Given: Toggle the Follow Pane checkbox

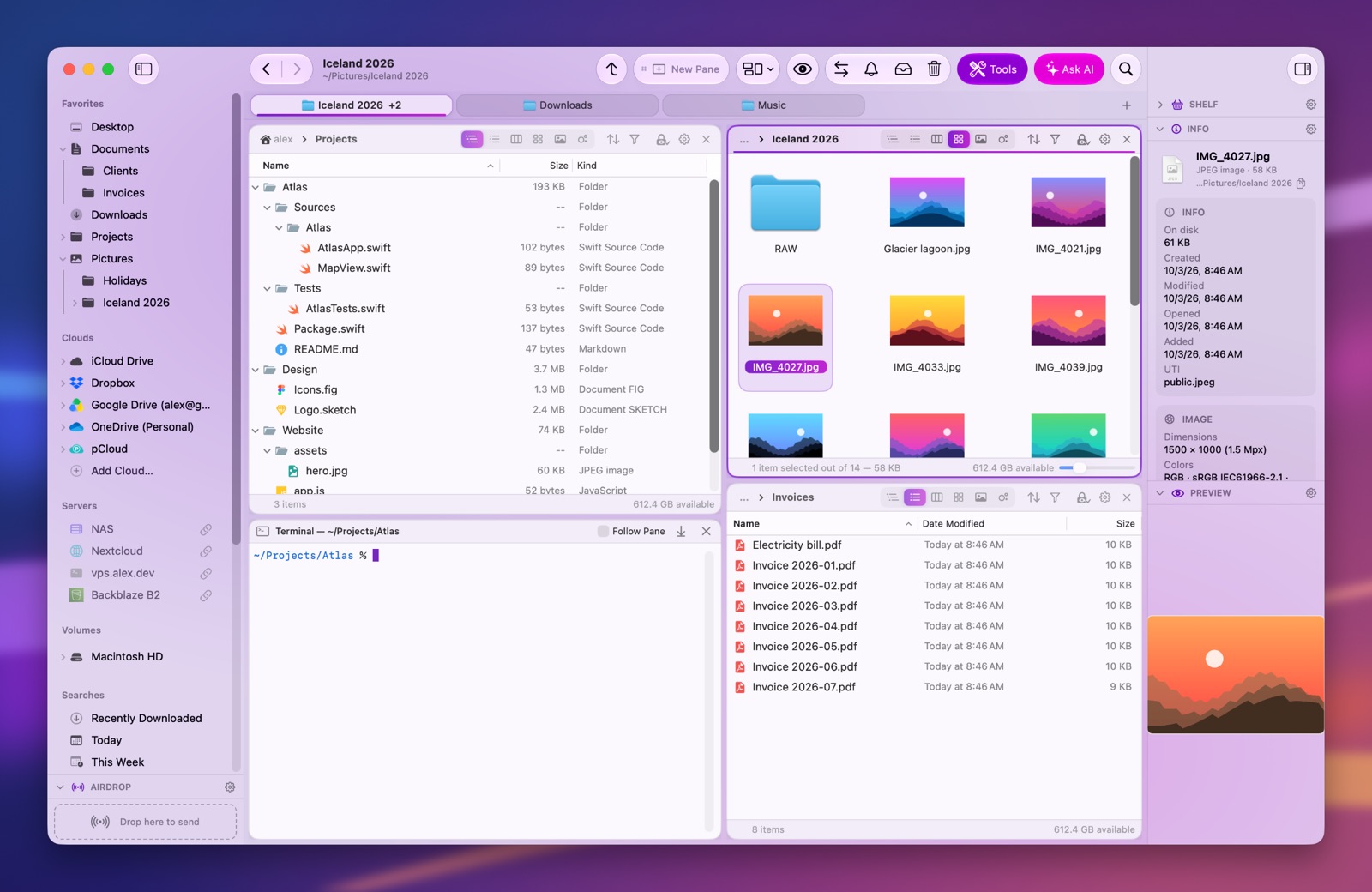Looking at the screenshot, I should (603, 532).
